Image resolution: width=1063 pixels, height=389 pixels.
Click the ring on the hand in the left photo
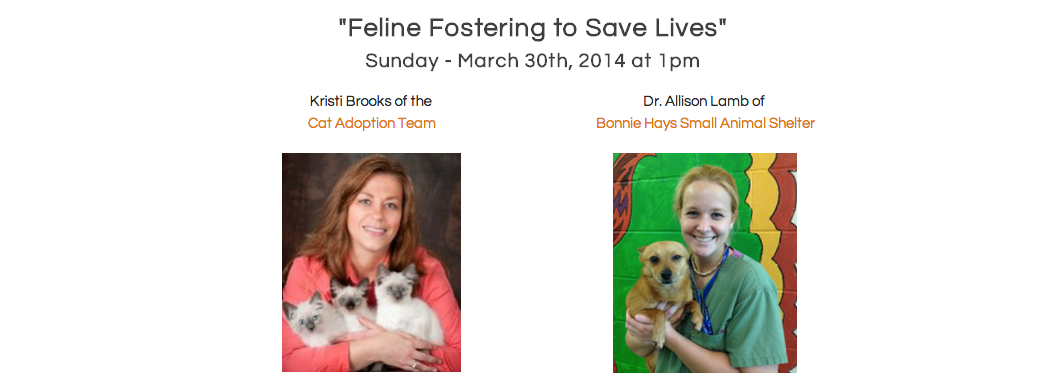point(414,366)
